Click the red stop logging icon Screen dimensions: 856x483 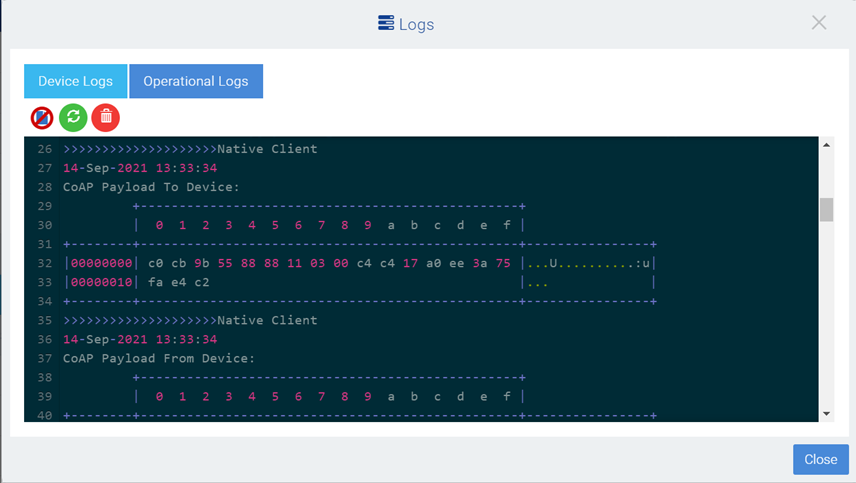(x=42, y=118)
